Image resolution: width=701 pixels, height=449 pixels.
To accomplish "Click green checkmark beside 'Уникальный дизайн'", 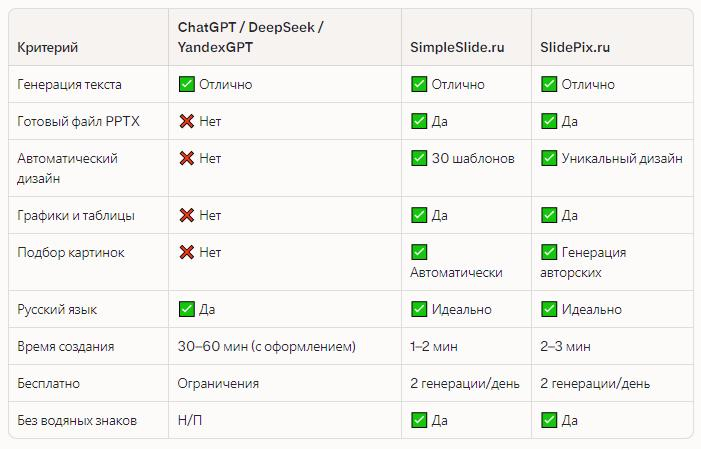I will (x=549, y=158).
